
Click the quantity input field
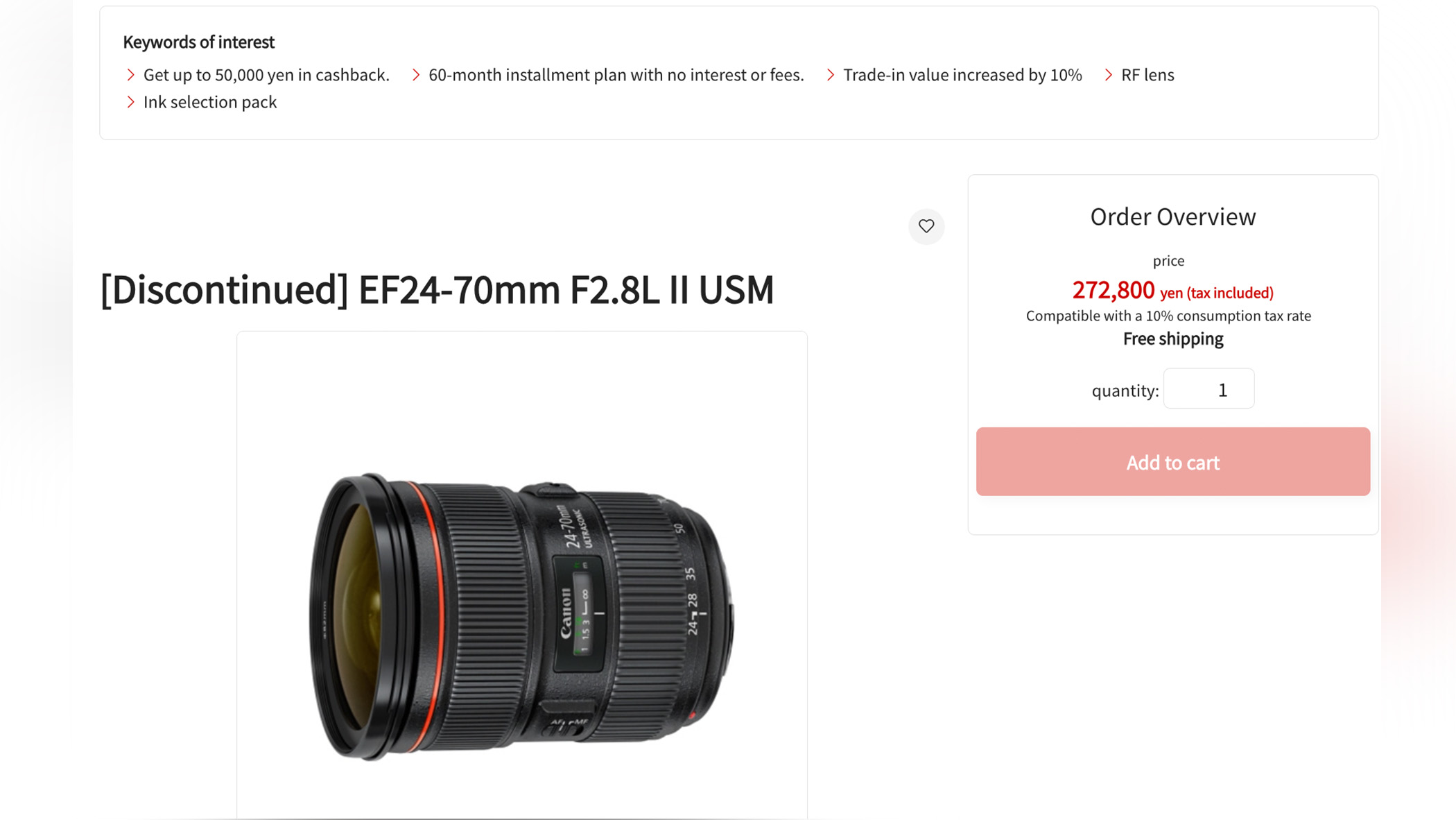click(1208, 388)
